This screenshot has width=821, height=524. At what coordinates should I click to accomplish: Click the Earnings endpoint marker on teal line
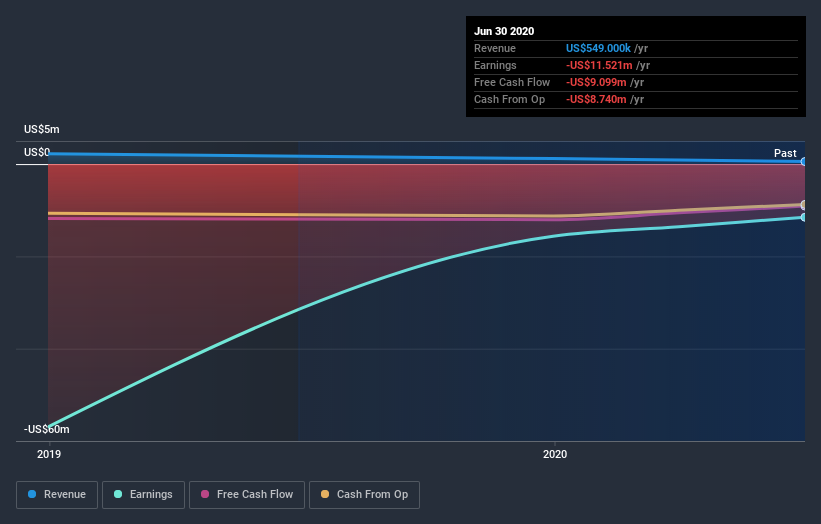(x=803, y=217)
